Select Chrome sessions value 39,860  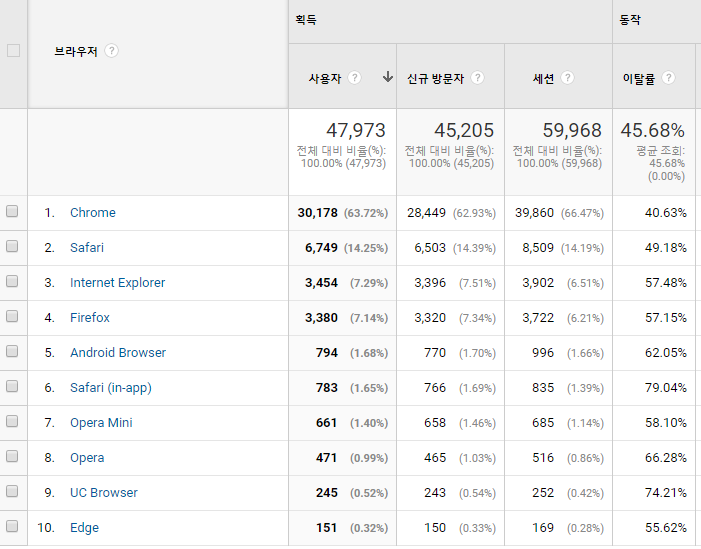(x=534, y=213)
